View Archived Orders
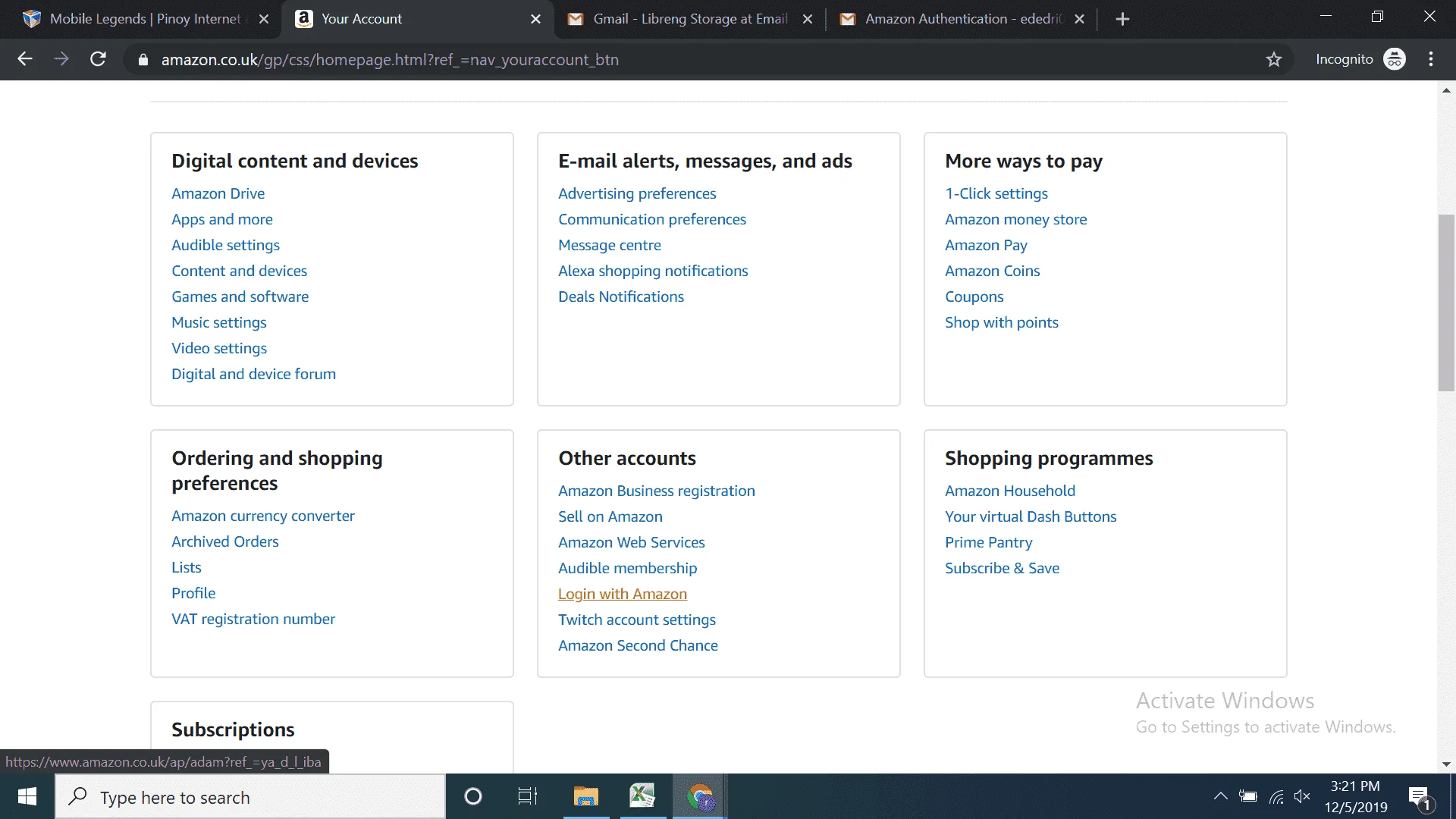The width and height of the screenshot is (1456, 819). tap(225, 541)
